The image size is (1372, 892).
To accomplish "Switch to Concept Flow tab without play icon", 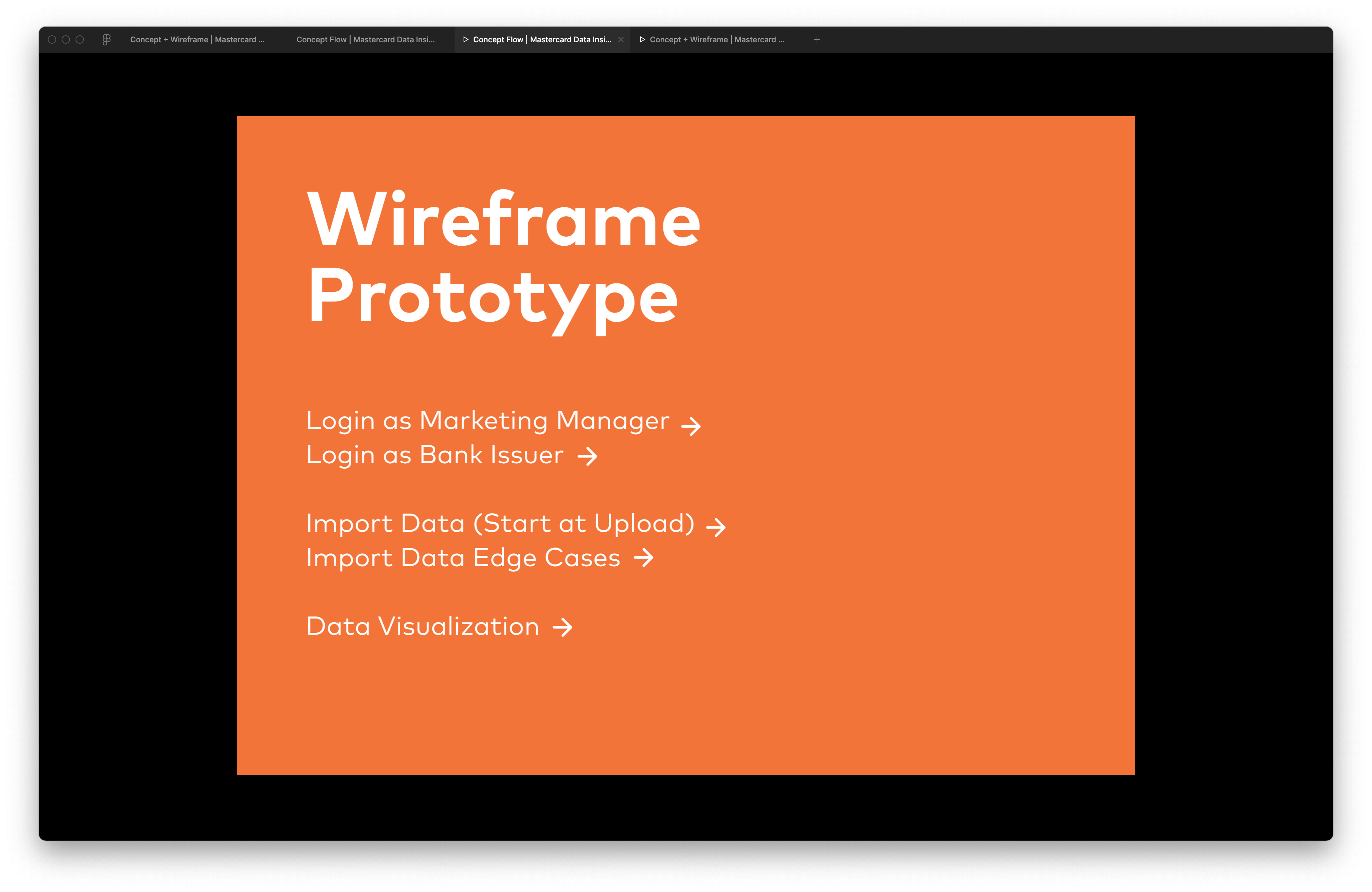I will pyautogui.click(x=366, y=39).
